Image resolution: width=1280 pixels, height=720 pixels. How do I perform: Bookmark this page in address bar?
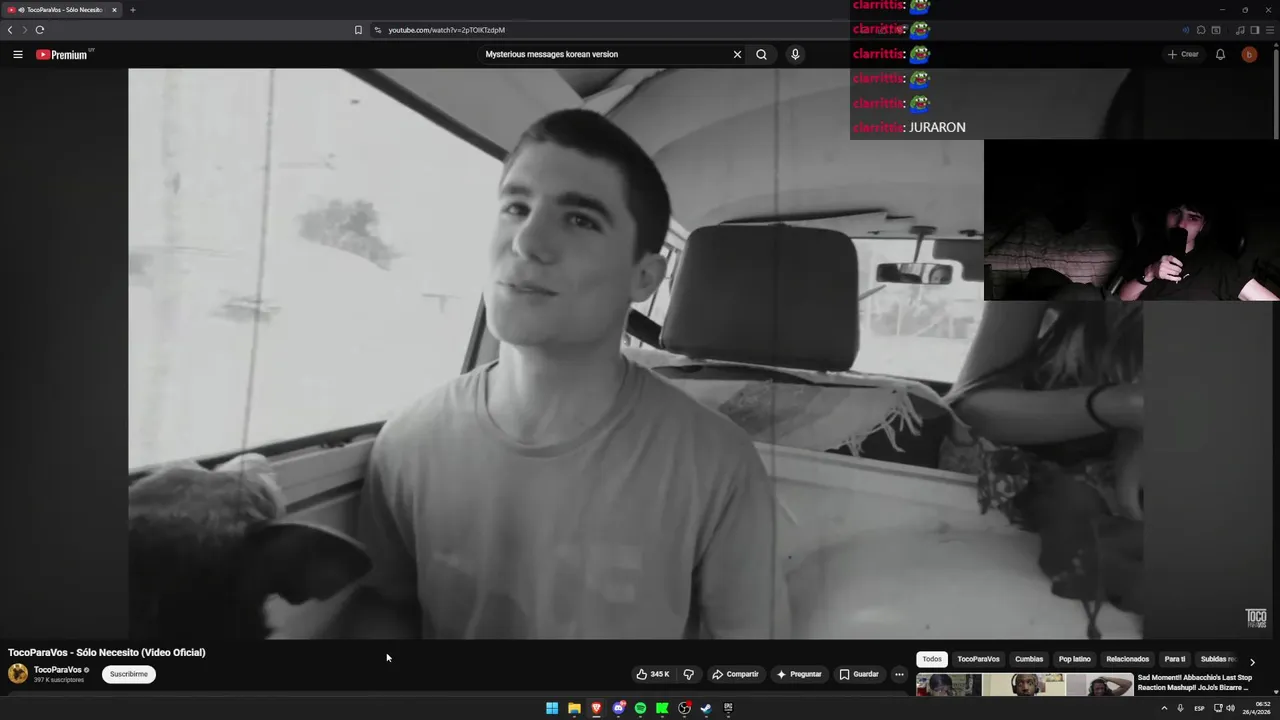point(358,30)
